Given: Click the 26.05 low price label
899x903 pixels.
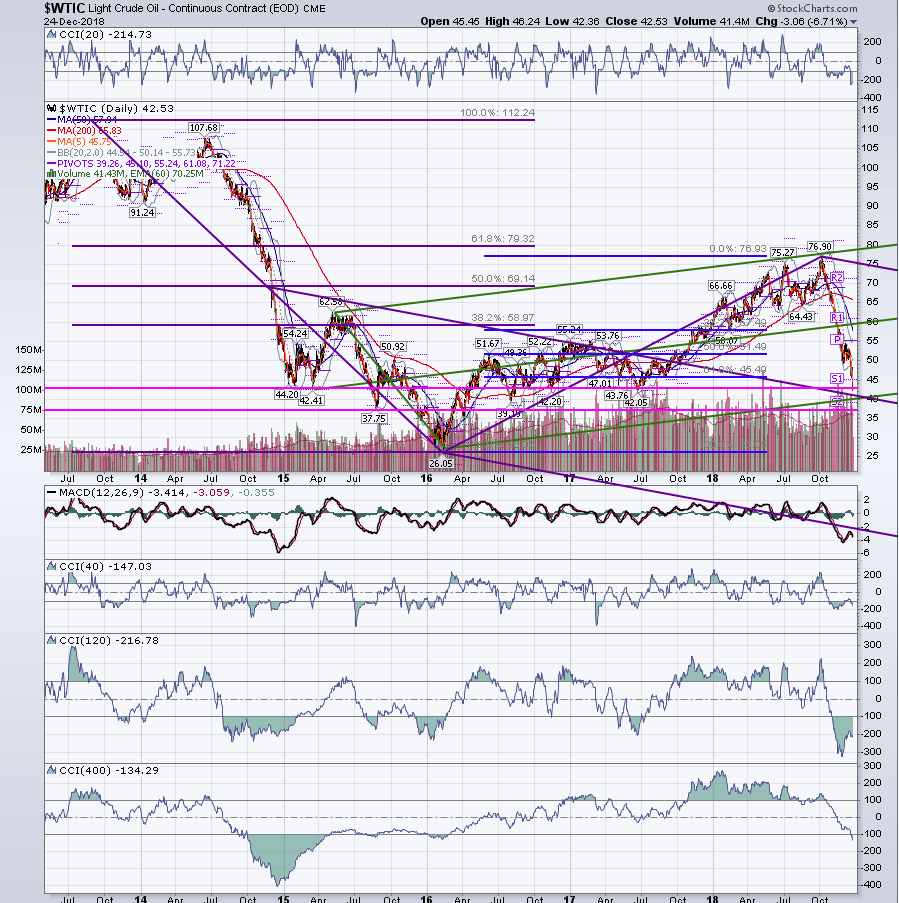Looking at the screenshot, I should pyautogui.click(x=441, y=464).
